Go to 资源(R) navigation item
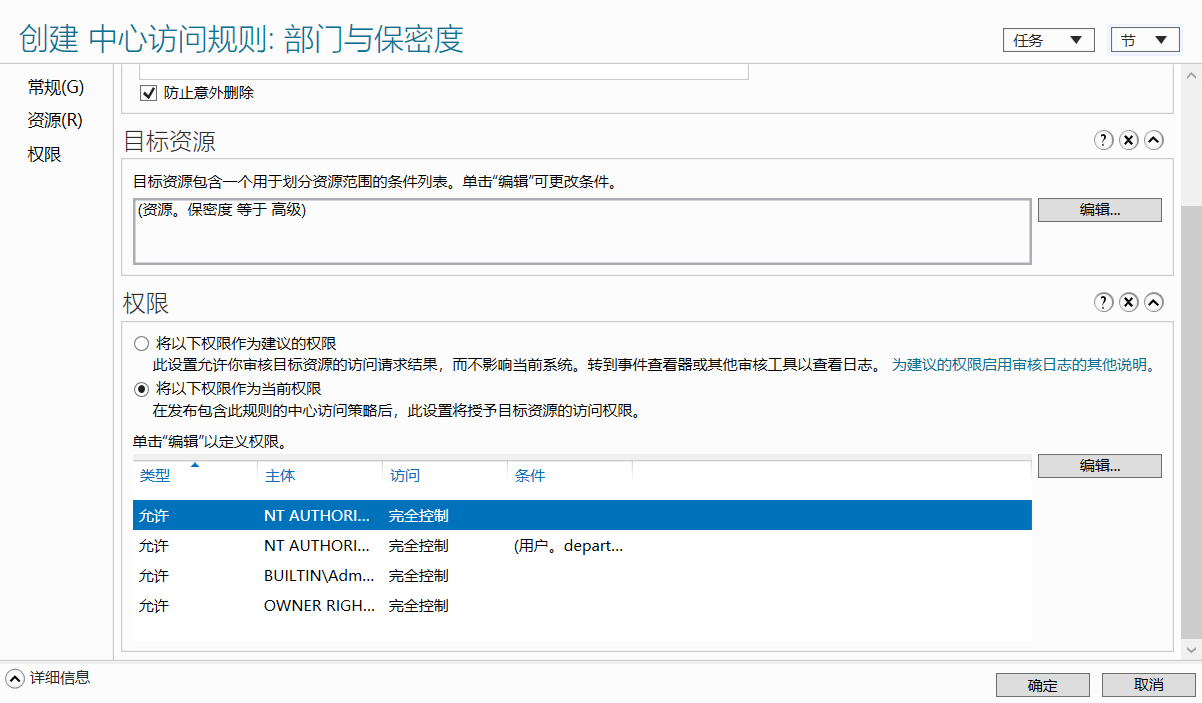Screen dimensions: 1202x703 (55, 120)
